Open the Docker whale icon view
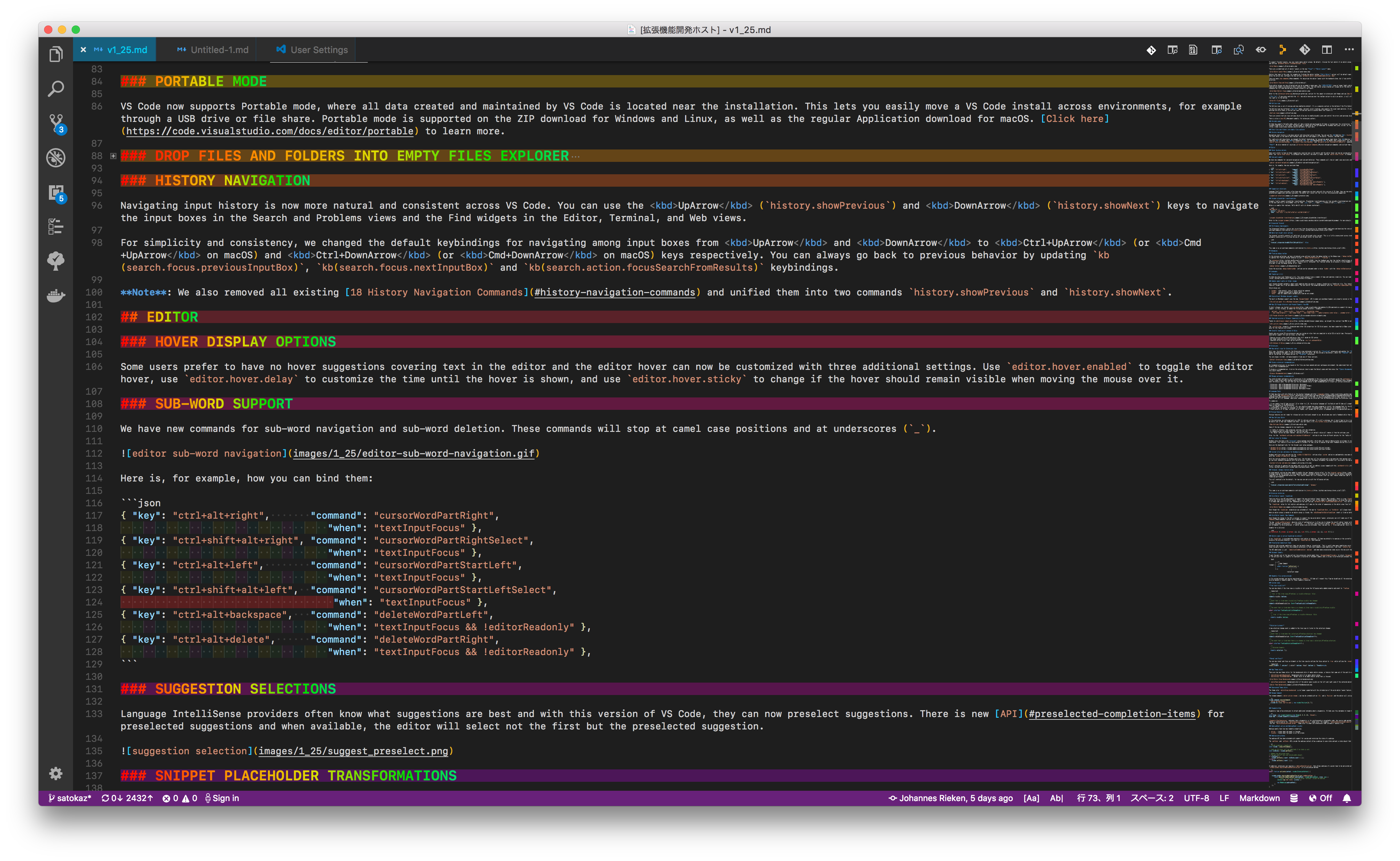Screen dimensions: 1400x861 pyautogui.click(x=55, y=295)
